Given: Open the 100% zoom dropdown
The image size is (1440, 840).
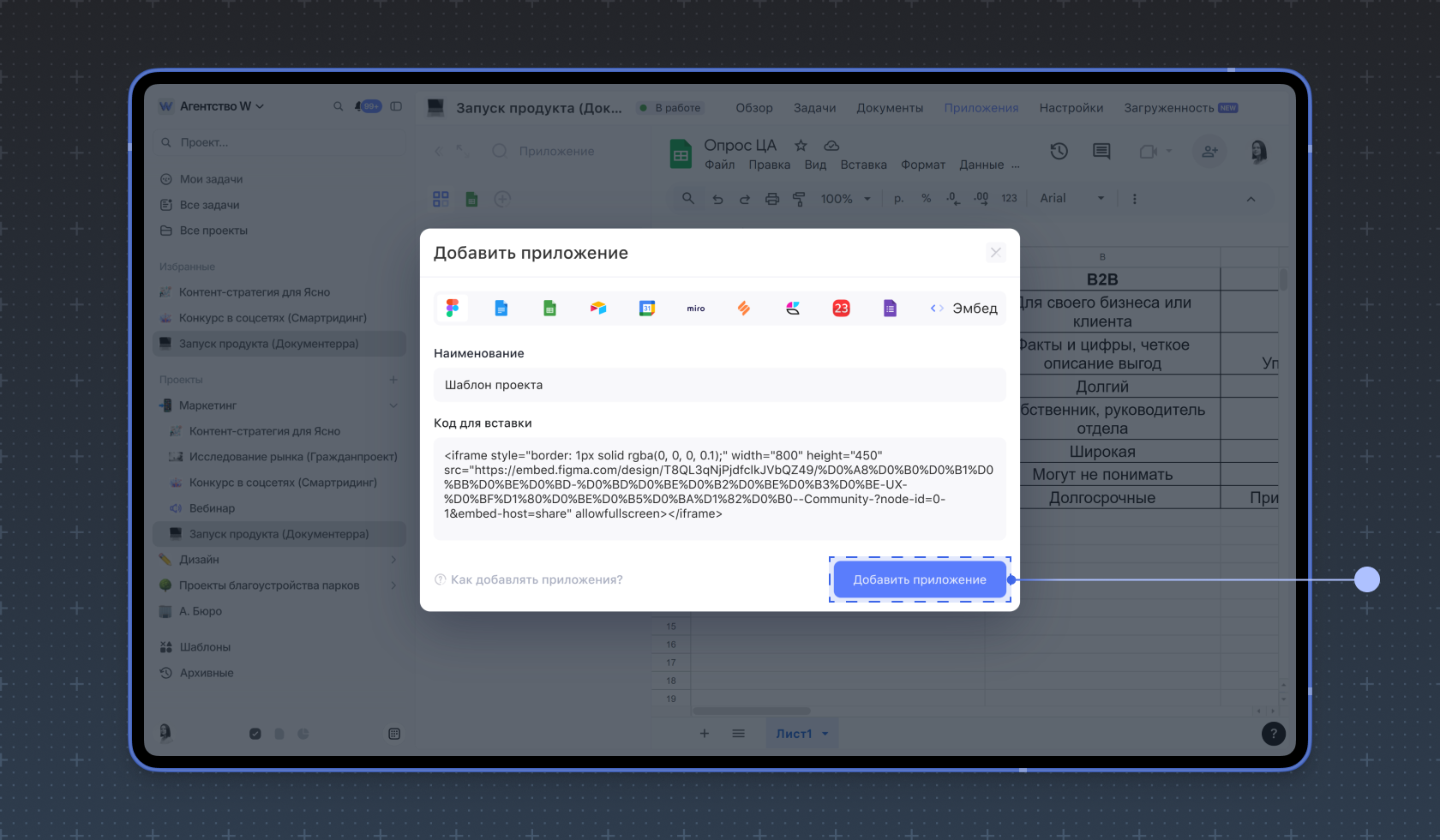Looking at the screenshot, I should pos(845,199).
